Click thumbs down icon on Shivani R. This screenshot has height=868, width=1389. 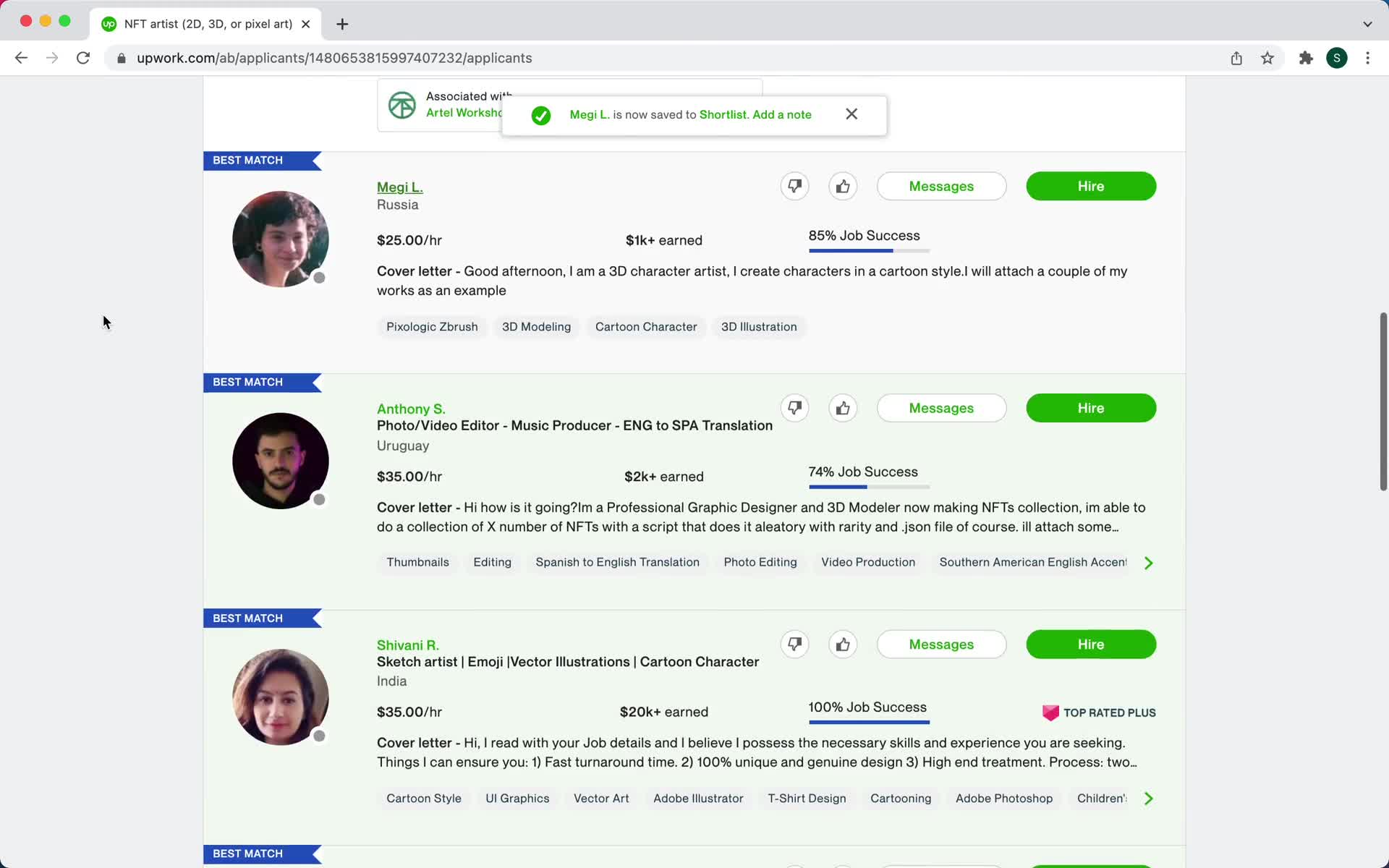coord(795,643)
